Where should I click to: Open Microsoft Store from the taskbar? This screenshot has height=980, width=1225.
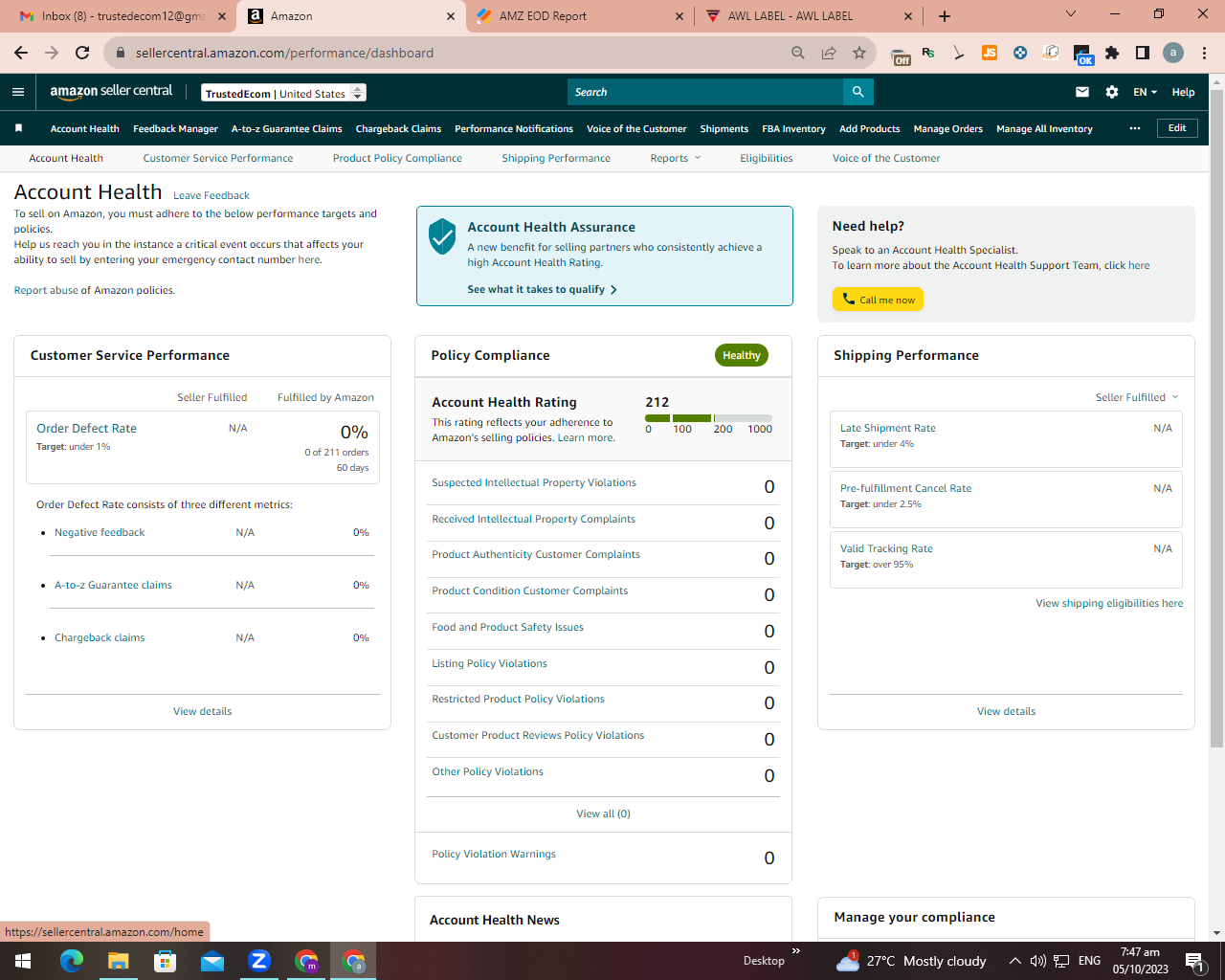click(166, 961)
